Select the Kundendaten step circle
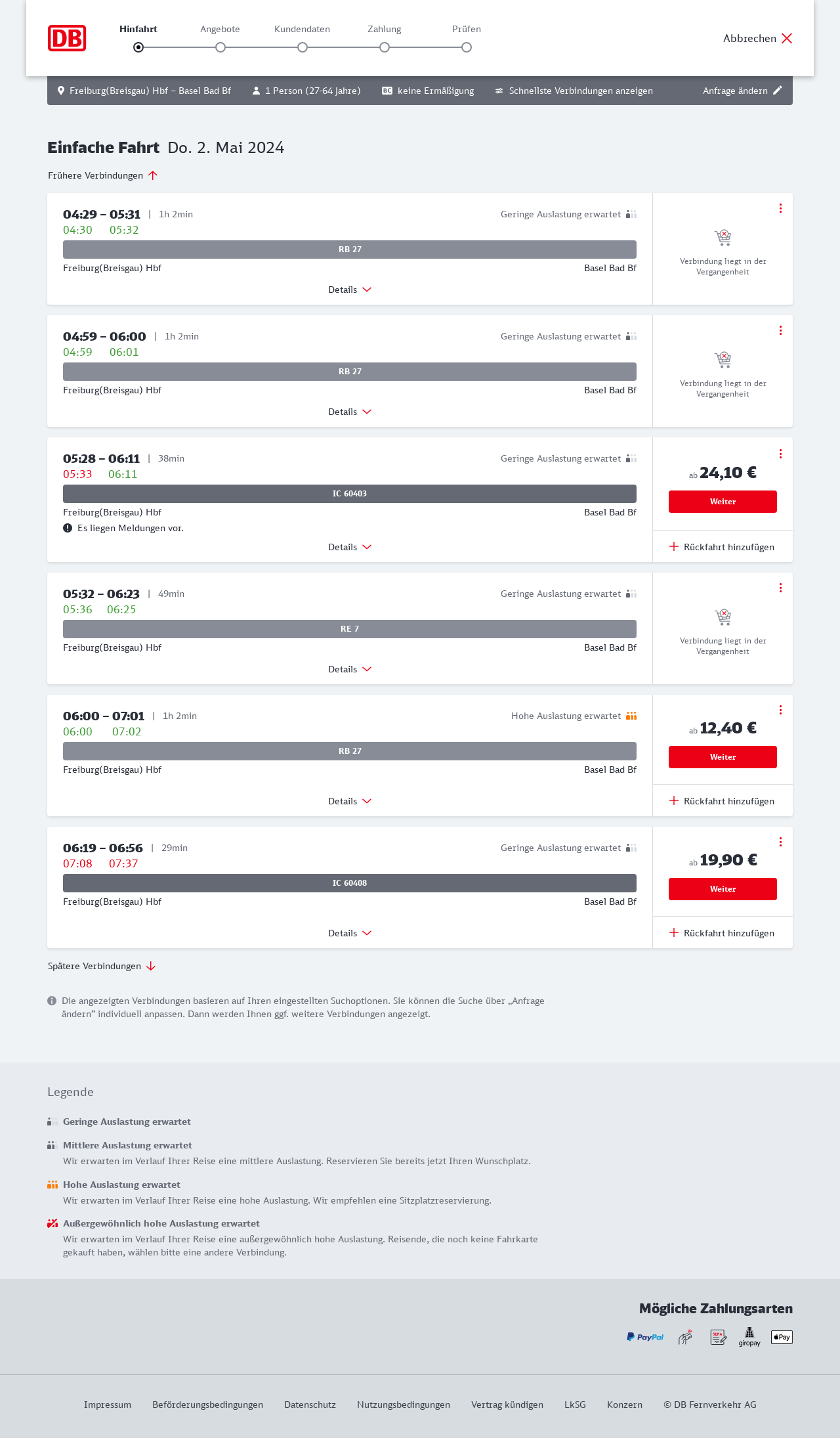840x1438 pixels. click(x=303, y=47)
